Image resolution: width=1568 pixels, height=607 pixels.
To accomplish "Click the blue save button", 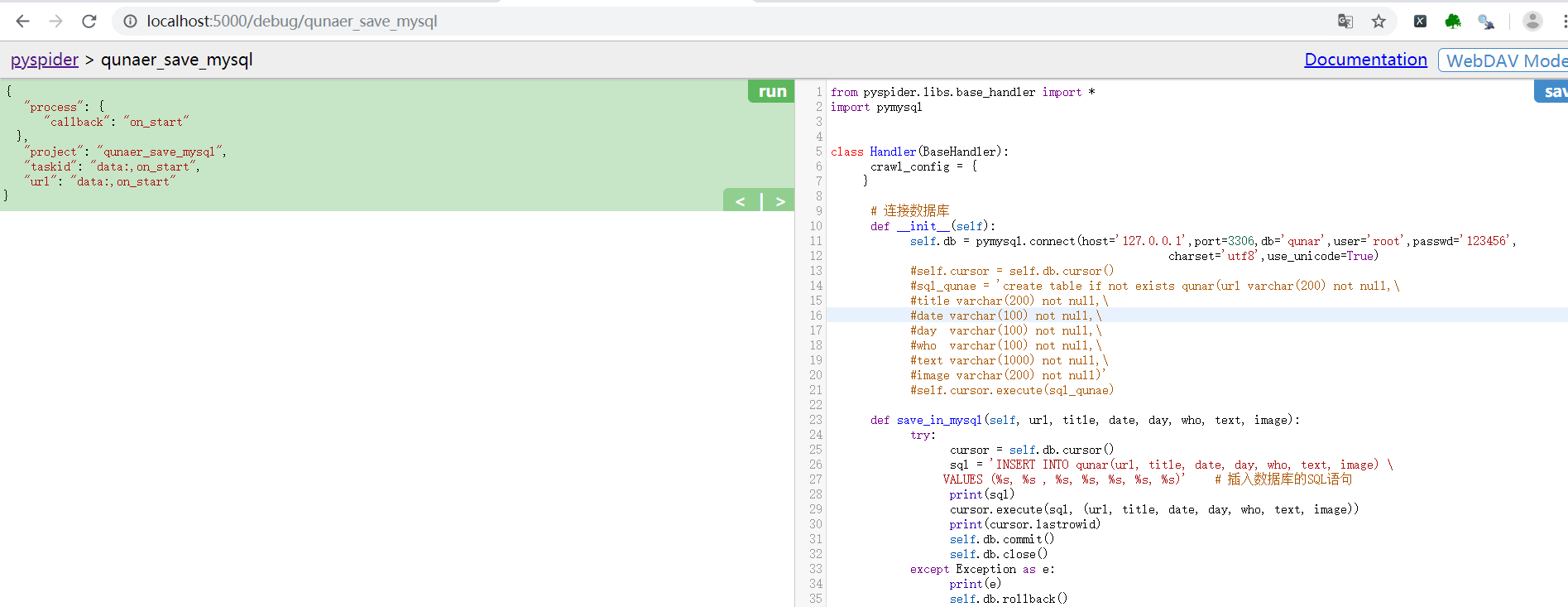I will click(1551, 91).
